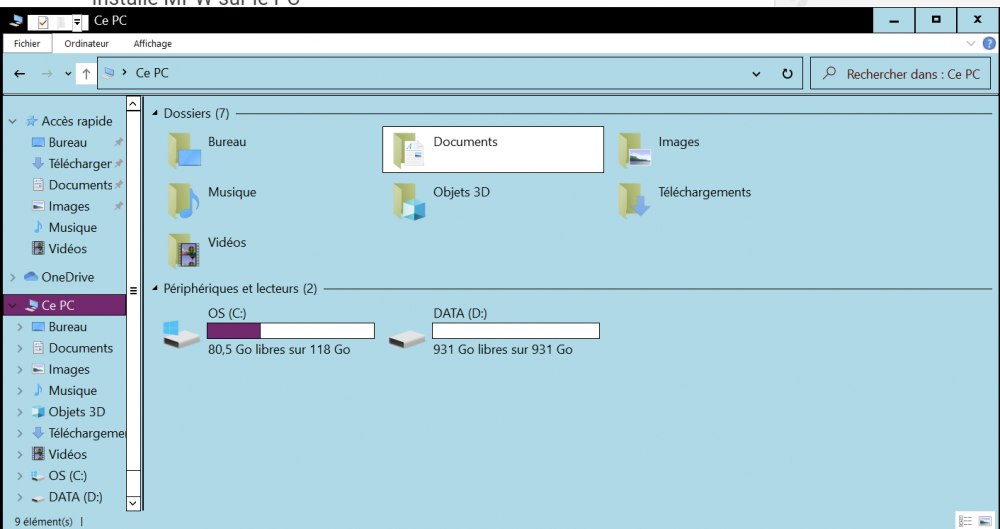This screenshot has height=529, width=1000.
Task: Open the Fichier menu
Action: (27, 44)
